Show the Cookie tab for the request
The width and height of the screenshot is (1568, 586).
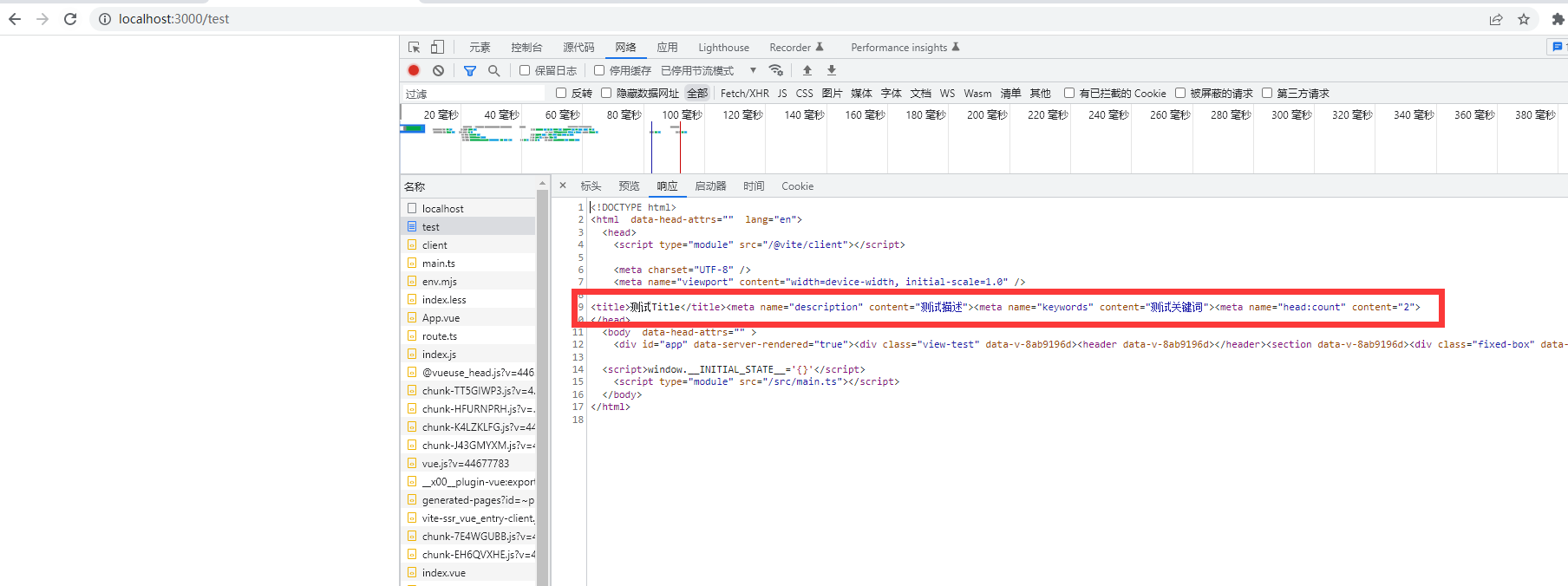tap(797, 186)
